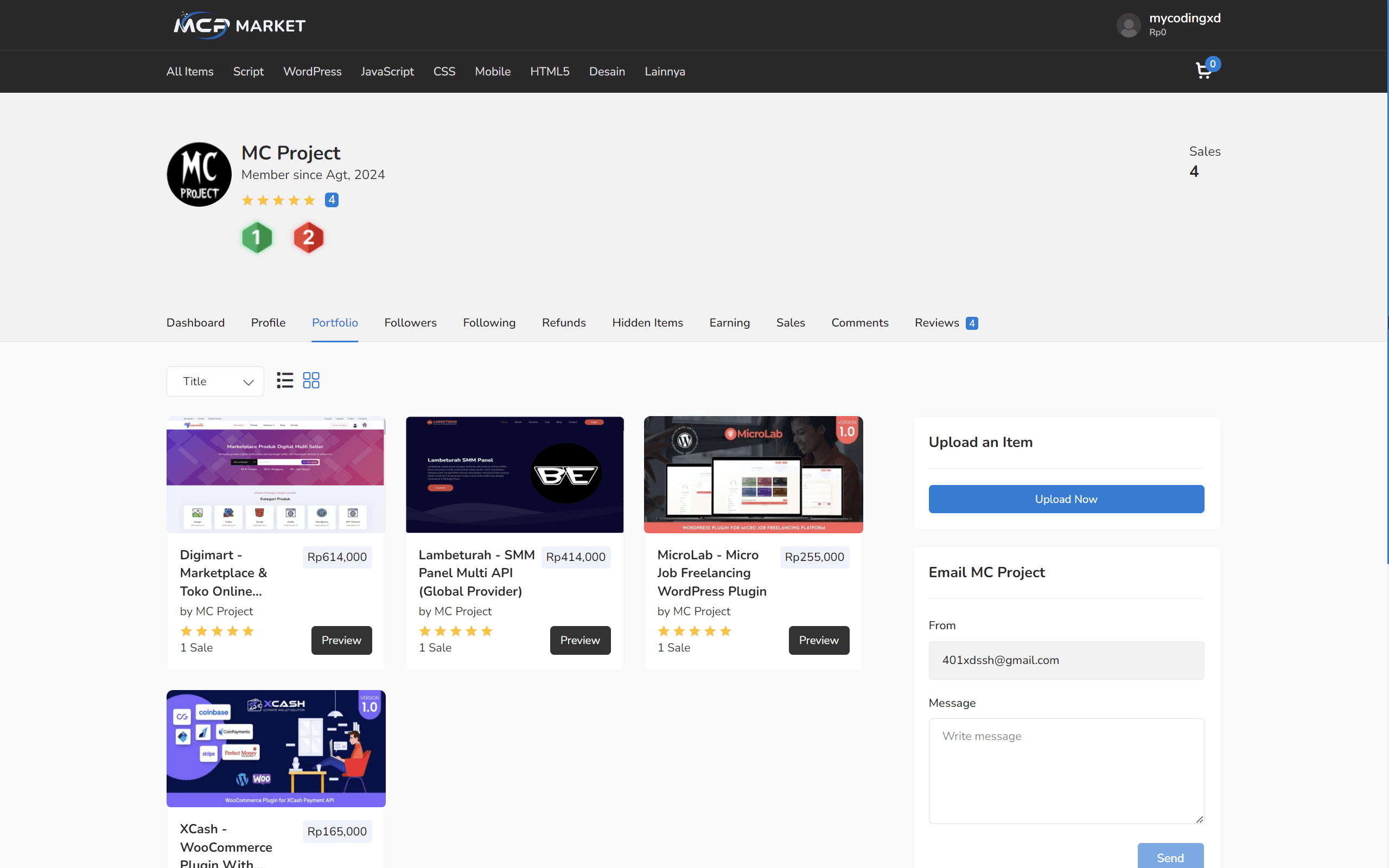Open MicroLab thumbnail image
The width and height of the screenshot is (1389, 868).
tap(753, 475)
